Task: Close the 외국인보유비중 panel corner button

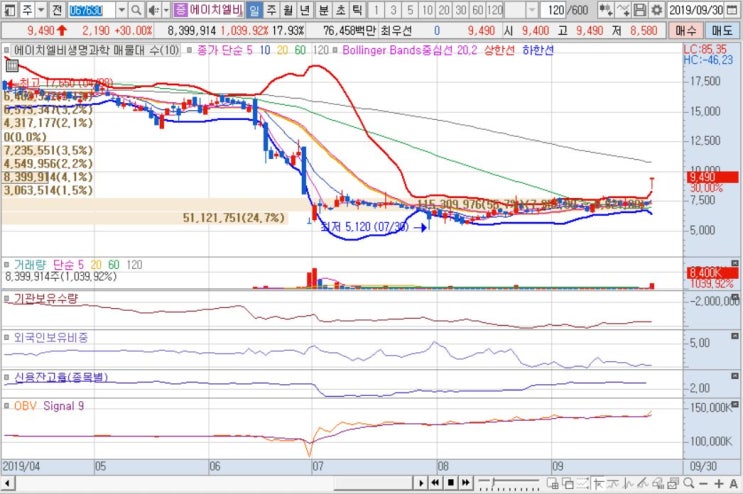Action: click(x=734, y=336)
